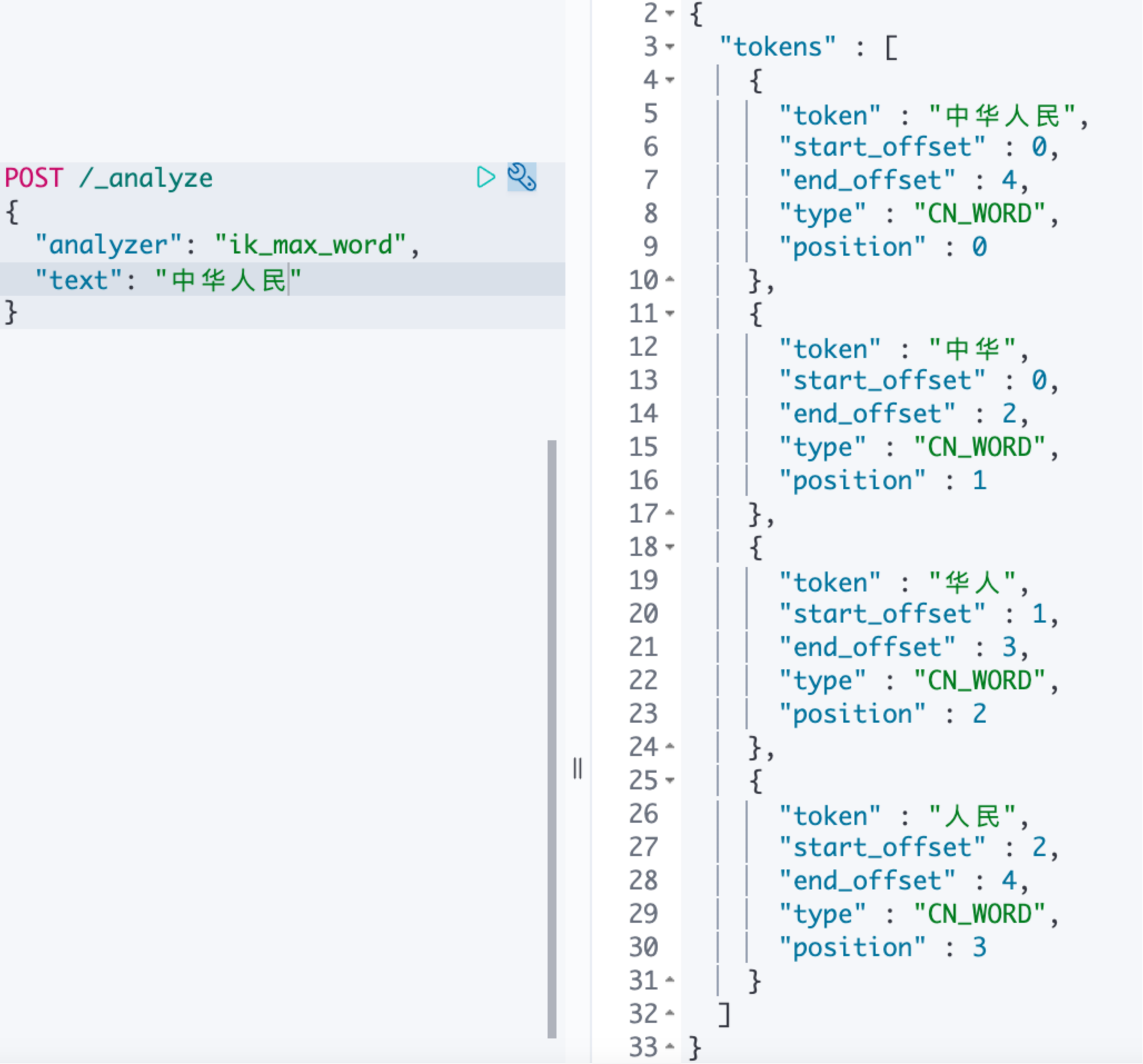Click "start_offset" : 1 on line 20
Image resolution: width=1143 pixels, height=1064 pixels.
coord(913,613)
